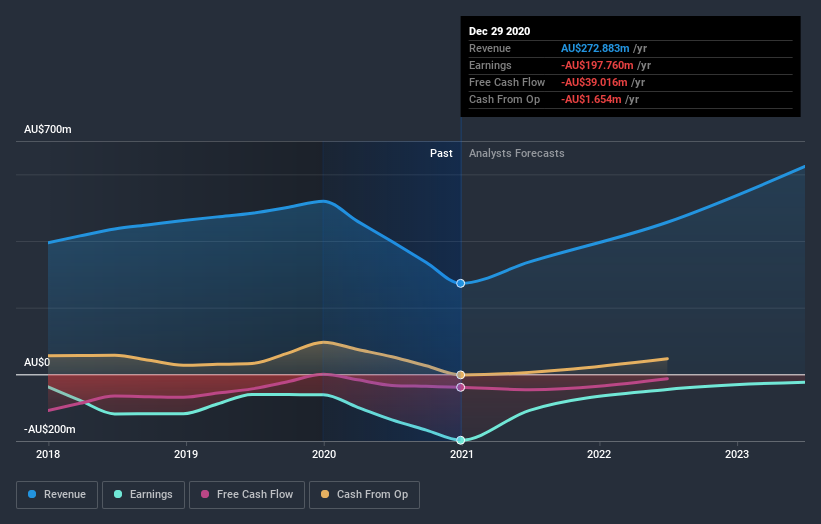Click the 2022 x-axis label

599,454
